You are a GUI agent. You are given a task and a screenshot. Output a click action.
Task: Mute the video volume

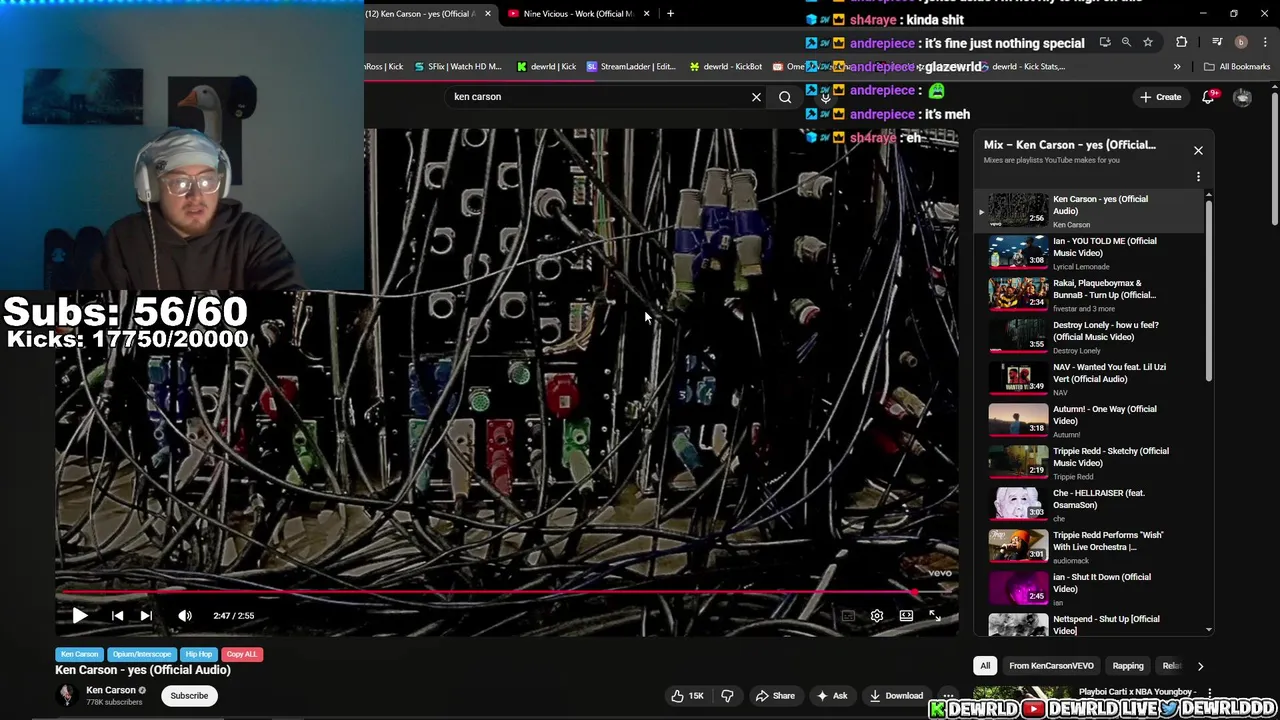pos(185,616)
